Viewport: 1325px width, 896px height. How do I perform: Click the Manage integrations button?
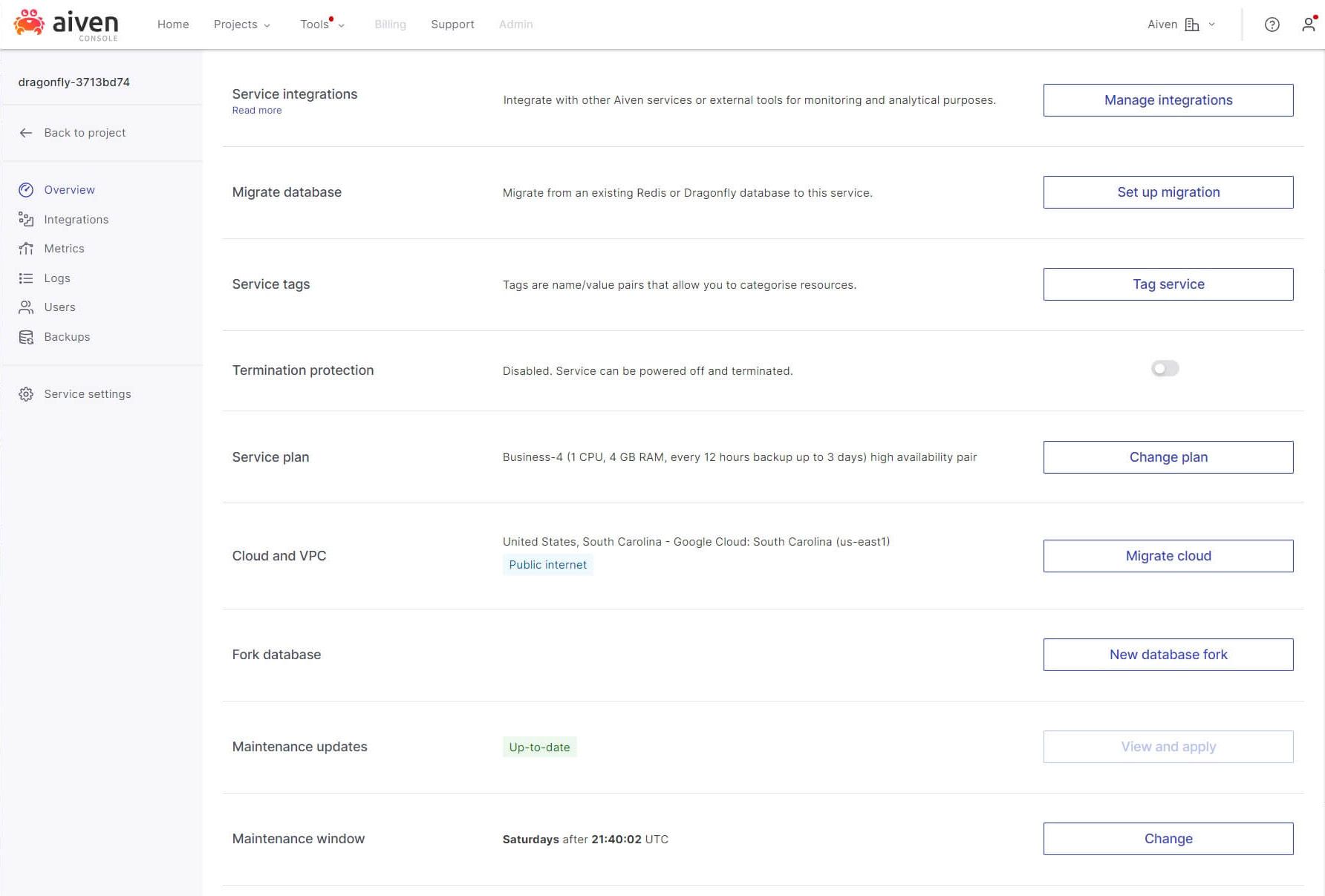(1168, 99)
